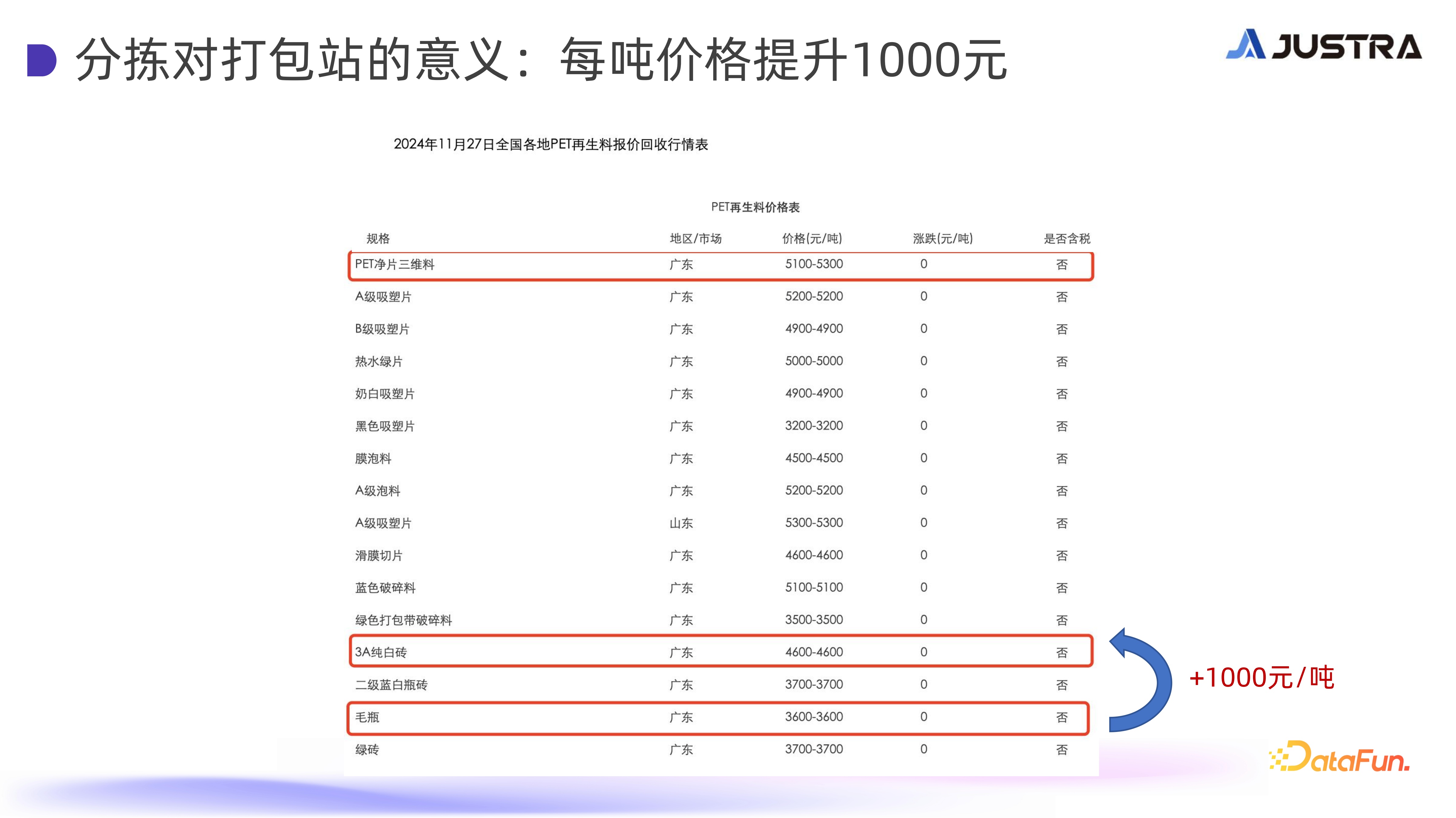This screenshot has width=1456, height=818.
Task: Click the '涨跌(元/吨)' column header
Action: [x=943, y=238]
